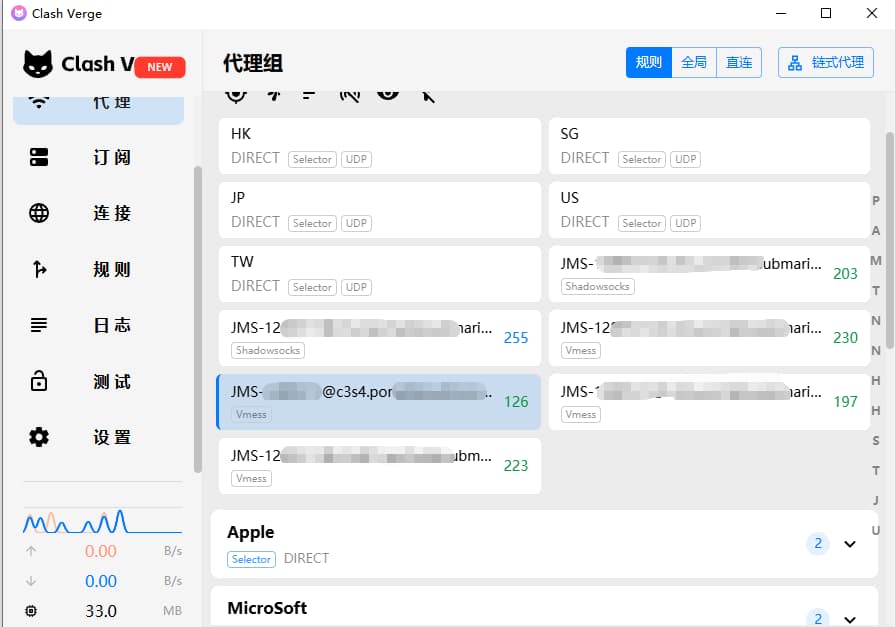Click the download speed arrow icon

(31, 581)
